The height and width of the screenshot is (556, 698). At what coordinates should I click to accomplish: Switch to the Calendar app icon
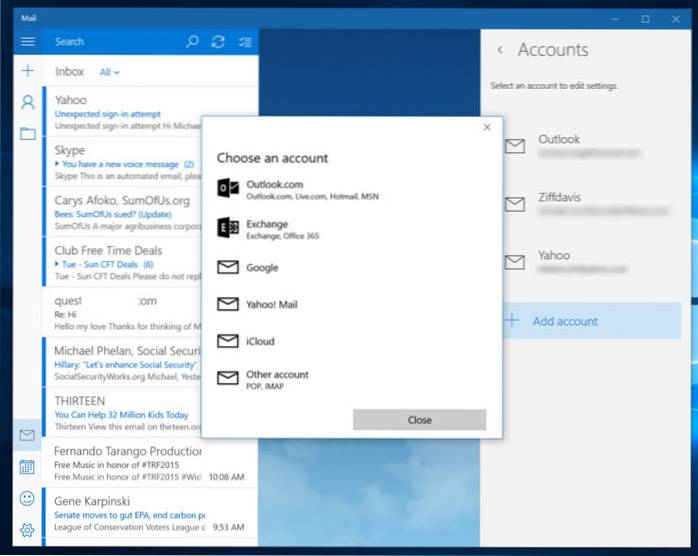coord(27,467)
